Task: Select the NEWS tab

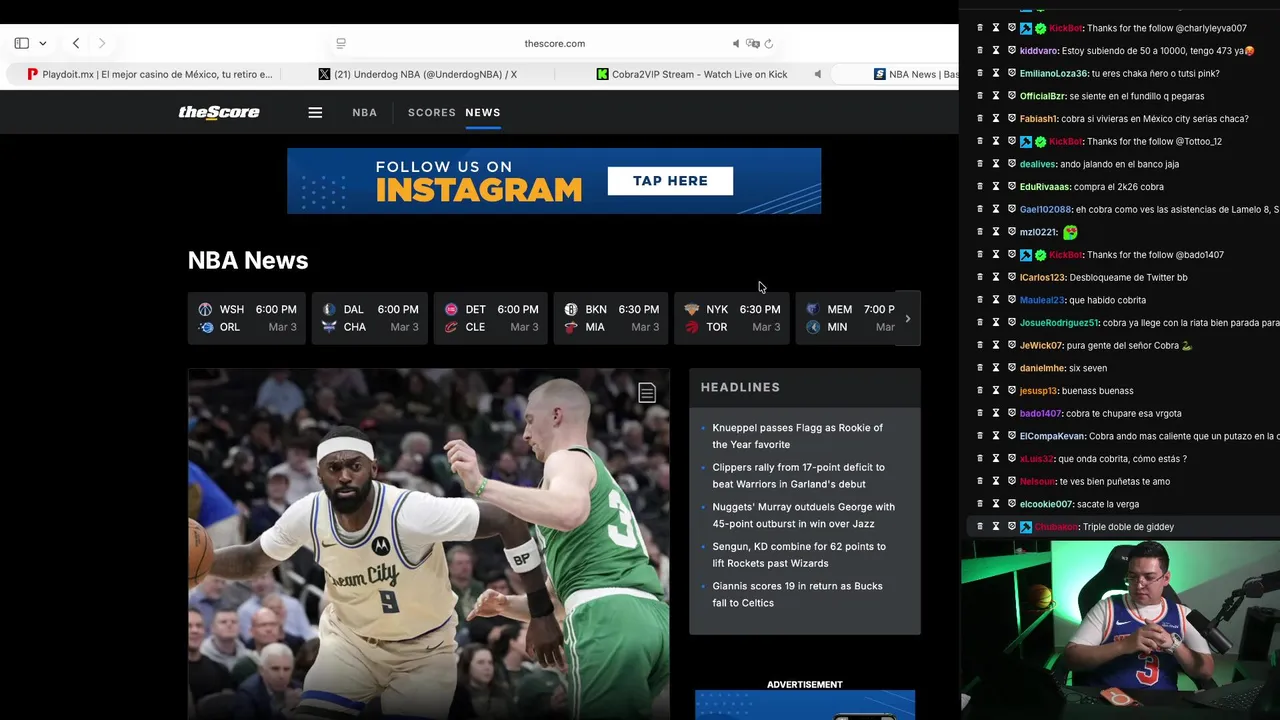Action: click(x=483, y=112)
